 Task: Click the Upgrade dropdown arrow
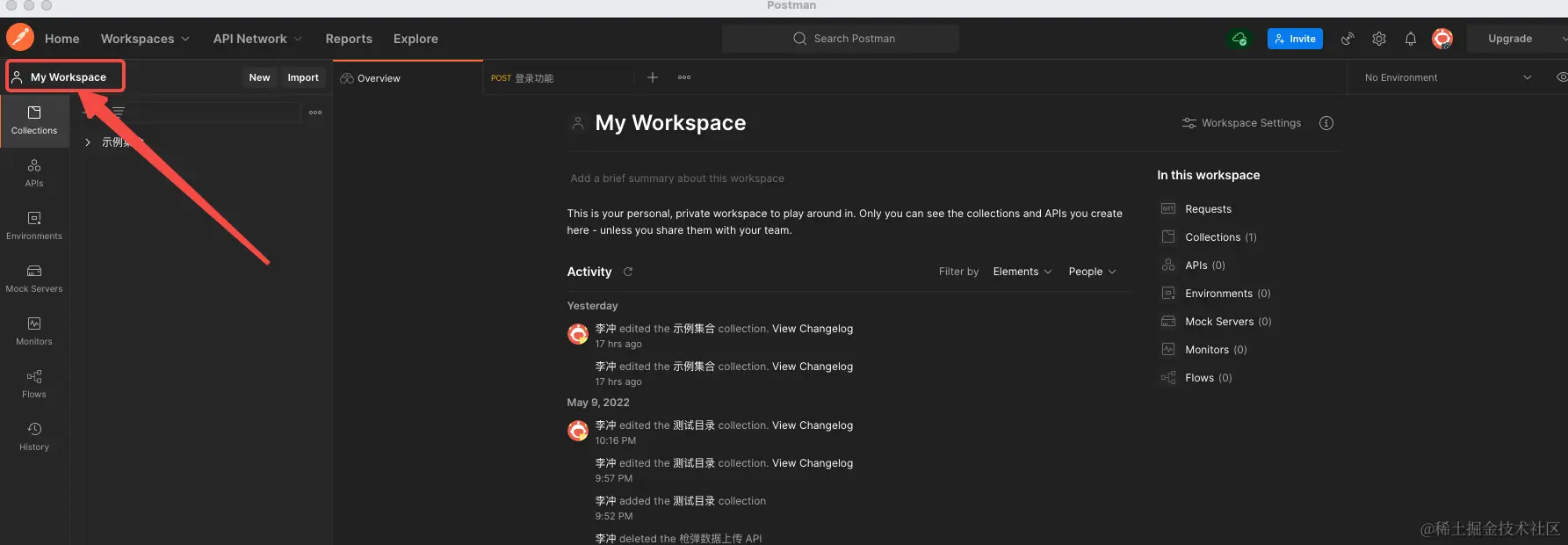pyautogui.click(x=1564, y=39)
